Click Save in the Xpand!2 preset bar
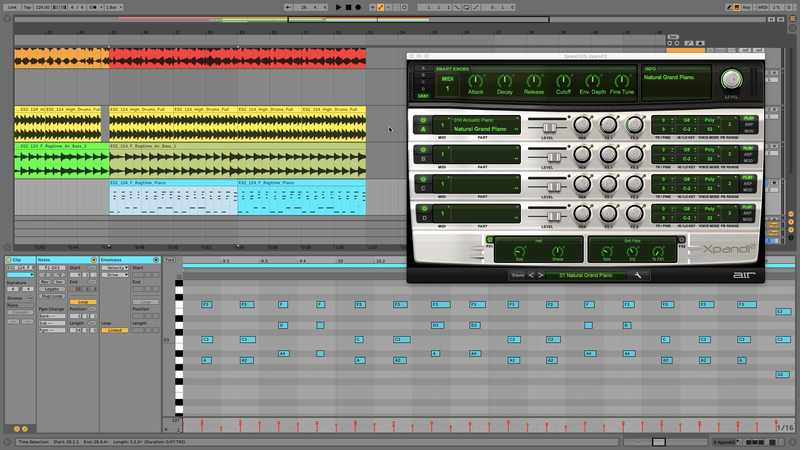800x450 pixels. (518, 275)
